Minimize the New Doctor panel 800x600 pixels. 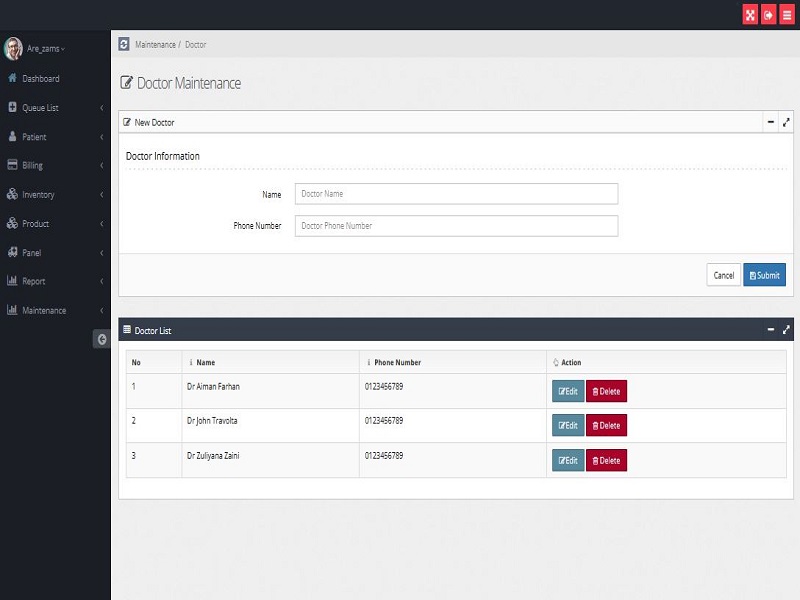point(770,122)
